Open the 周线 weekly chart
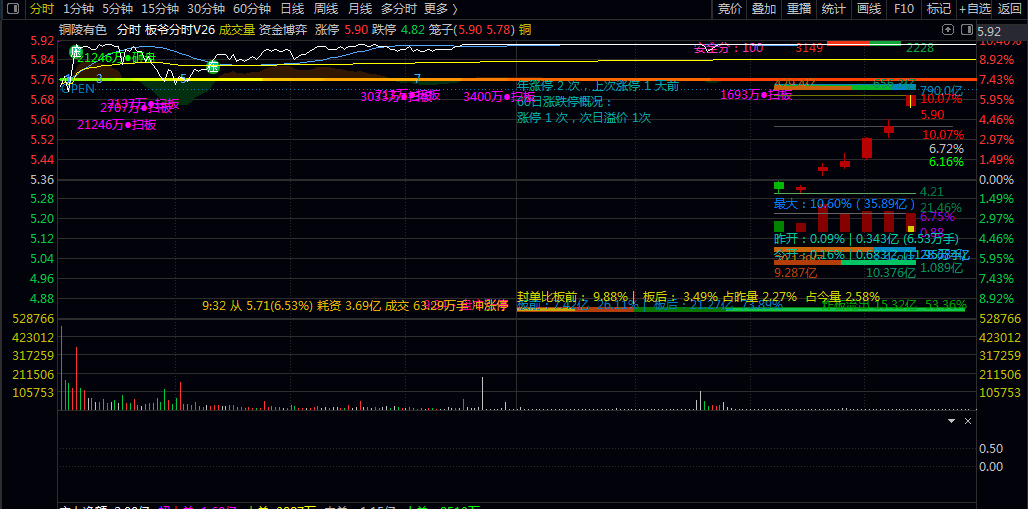 pyautogui.click(x=326, y=9)
